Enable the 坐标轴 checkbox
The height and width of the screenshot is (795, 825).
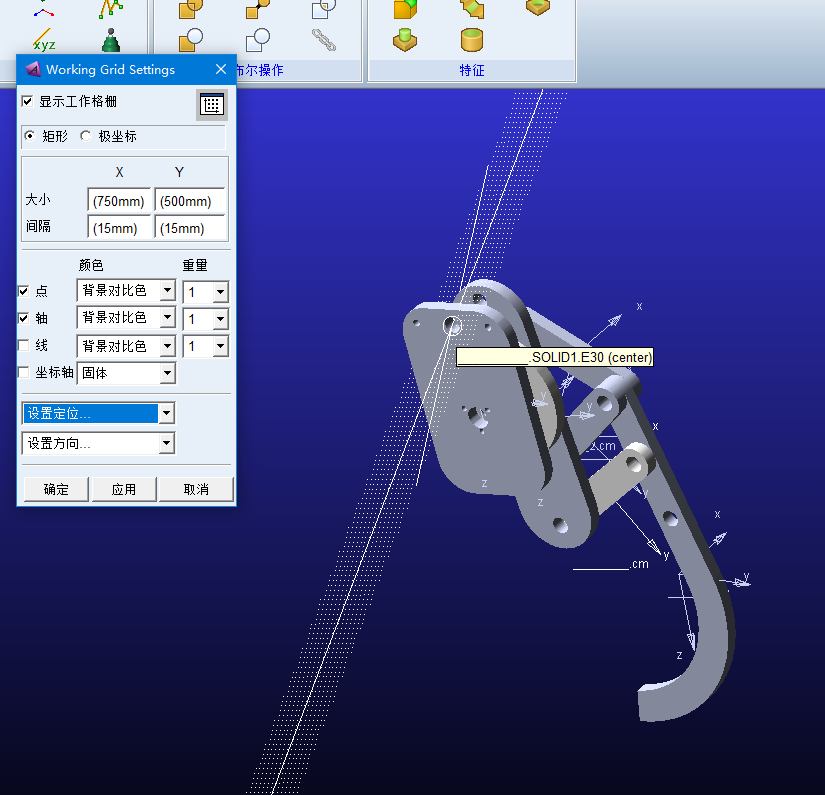tap(25, 372)
